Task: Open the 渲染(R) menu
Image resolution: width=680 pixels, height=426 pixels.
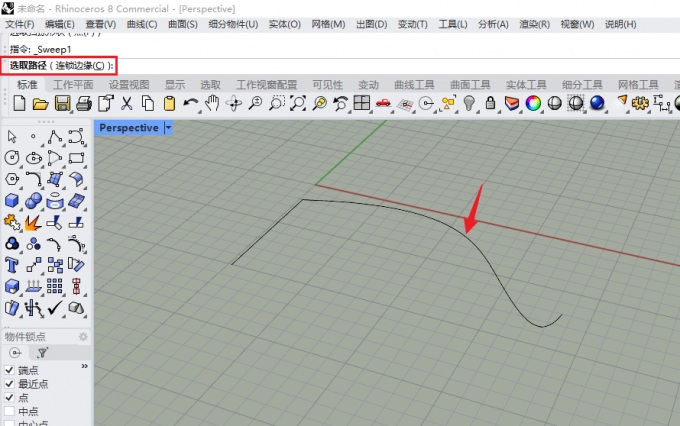Action: (x=534, y=24)
